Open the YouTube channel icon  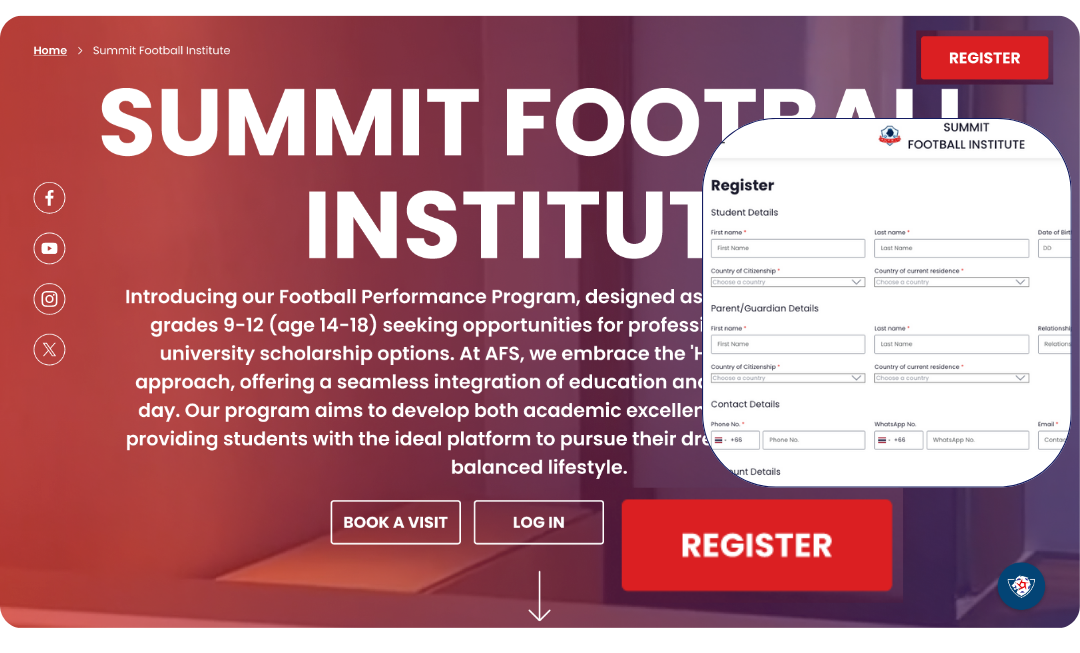[x=49, y=248]
